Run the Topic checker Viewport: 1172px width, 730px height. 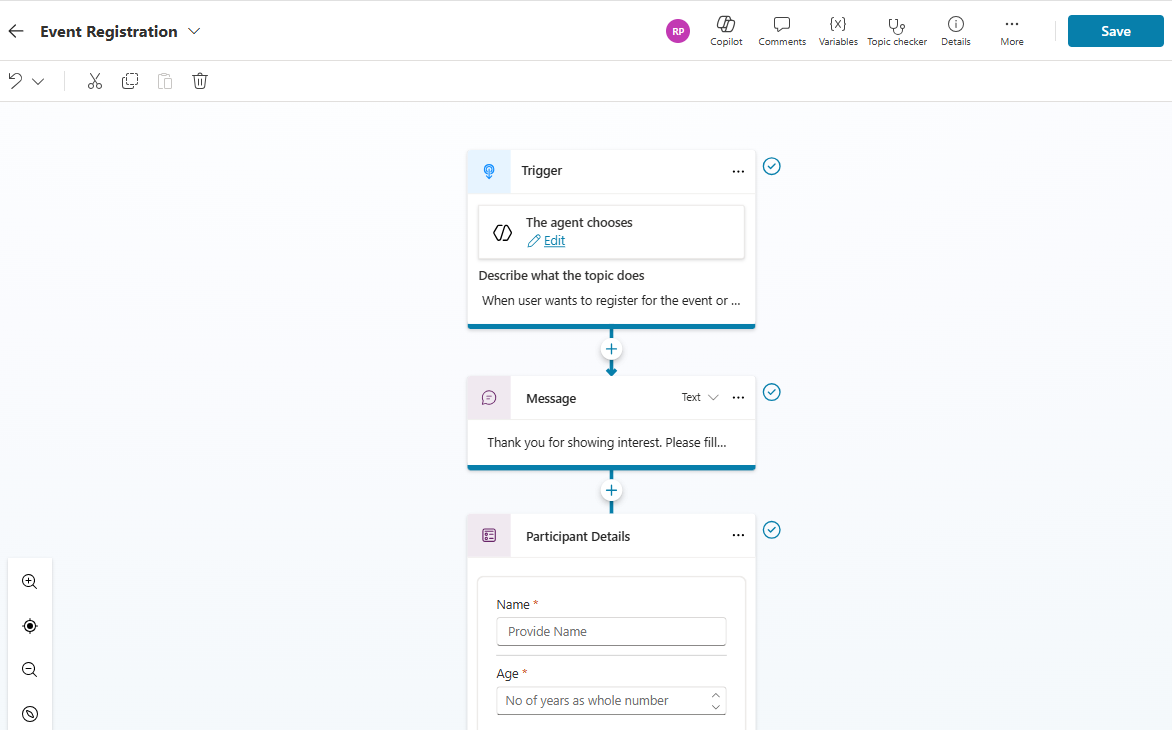(896, 31)
